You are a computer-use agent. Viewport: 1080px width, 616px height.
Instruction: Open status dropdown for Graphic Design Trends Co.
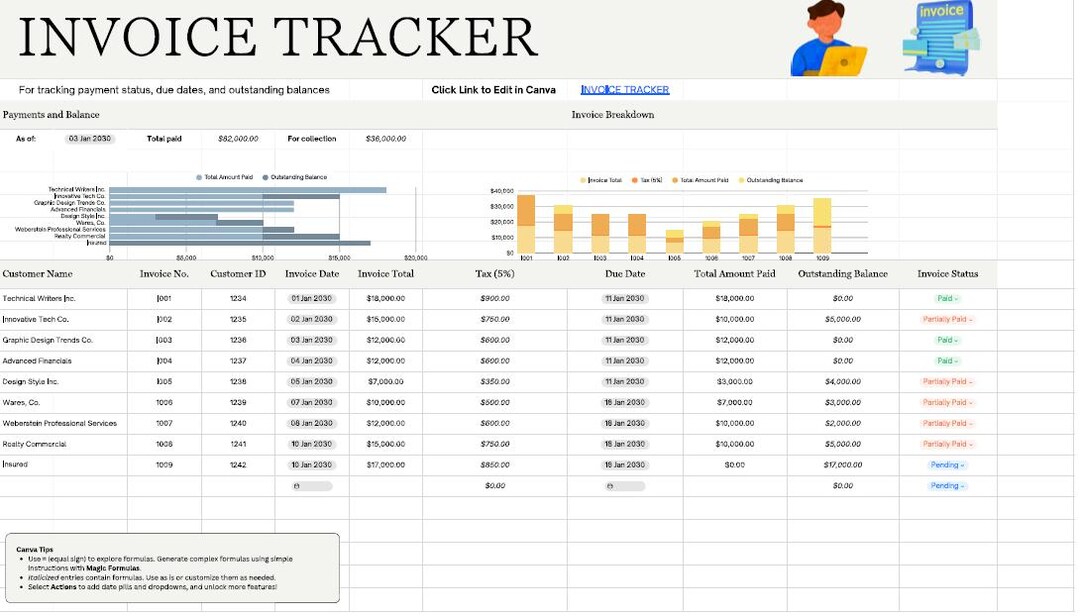(947, 340)
